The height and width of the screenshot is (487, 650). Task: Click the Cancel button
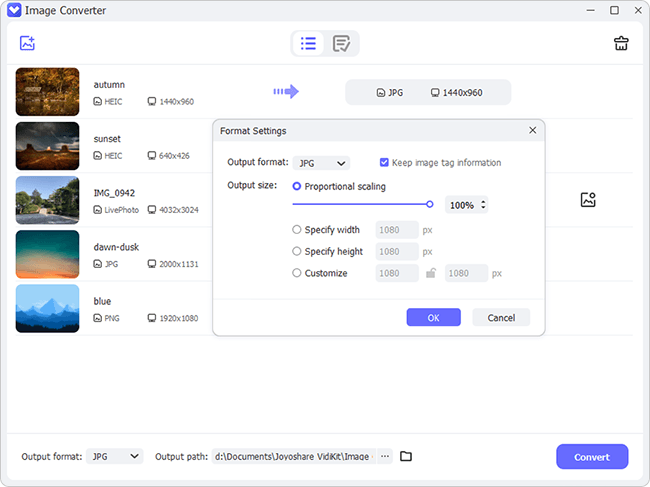pos(501,317)
